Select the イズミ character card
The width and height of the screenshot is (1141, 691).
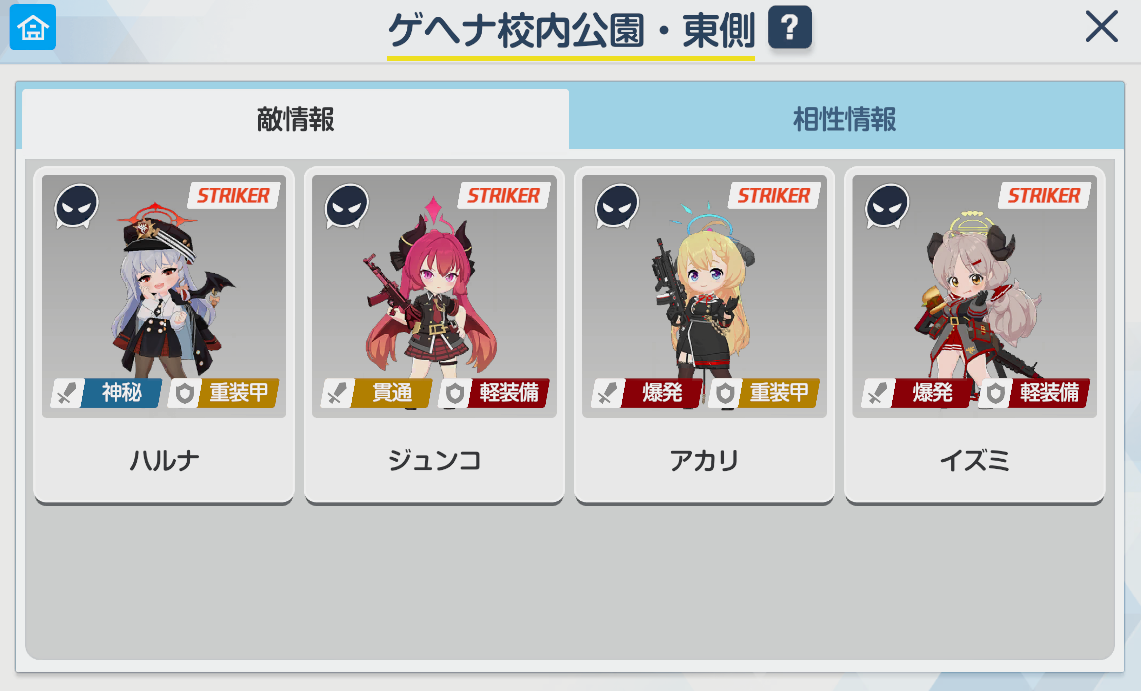click(x=974, y=335)
